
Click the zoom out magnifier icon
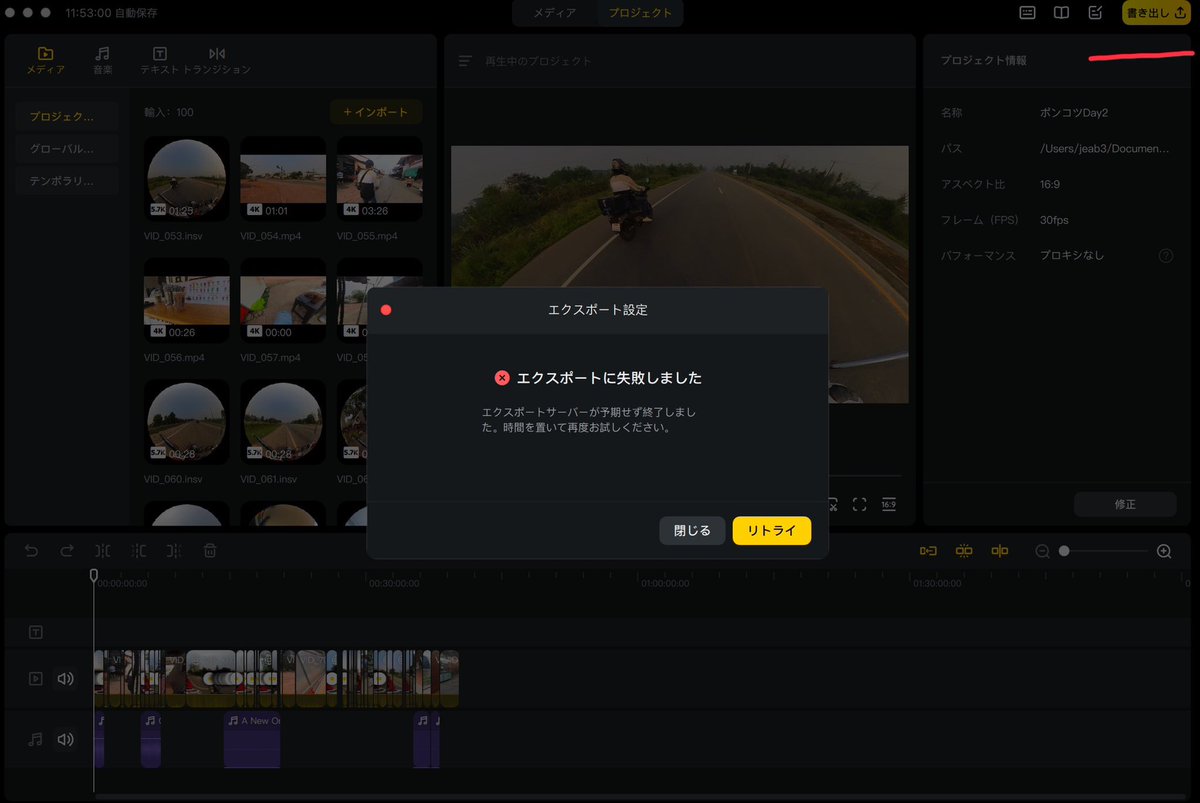coord(1042,551)
